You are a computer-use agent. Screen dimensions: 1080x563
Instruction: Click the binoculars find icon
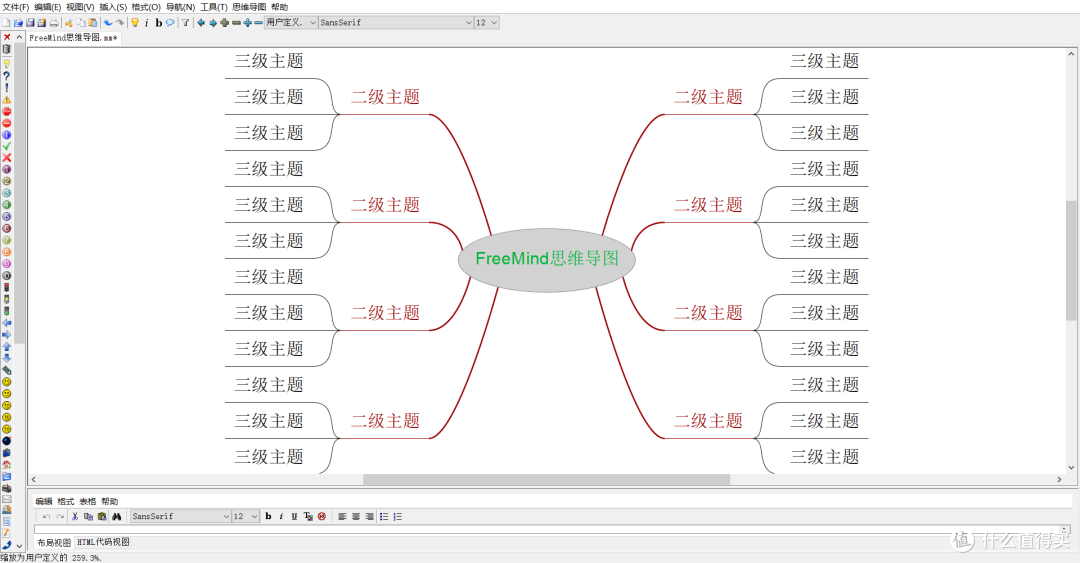pyautogui.click(x=116, y=516)
